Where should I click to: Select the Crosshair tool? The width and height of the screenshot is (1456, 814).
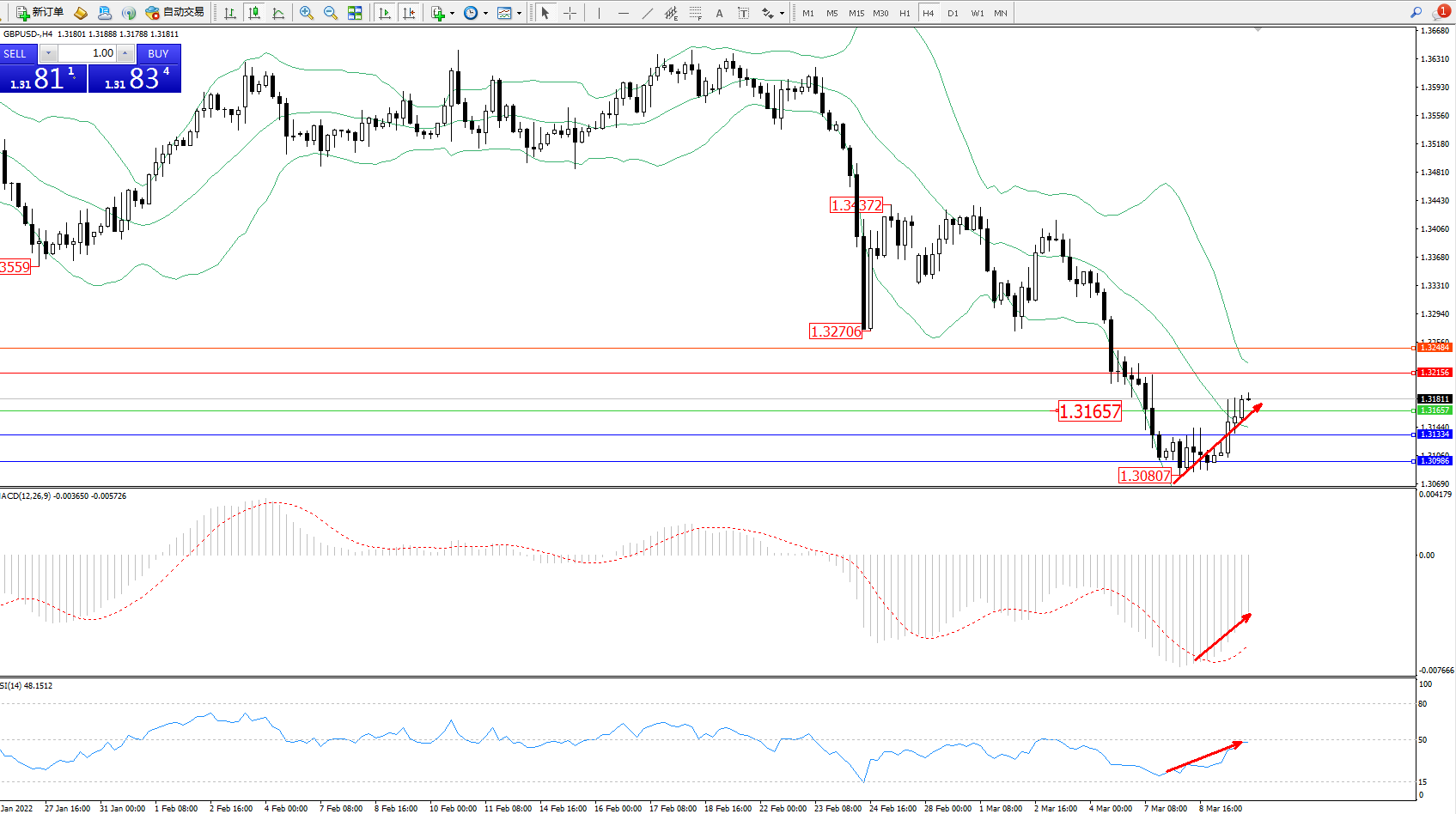570,13
